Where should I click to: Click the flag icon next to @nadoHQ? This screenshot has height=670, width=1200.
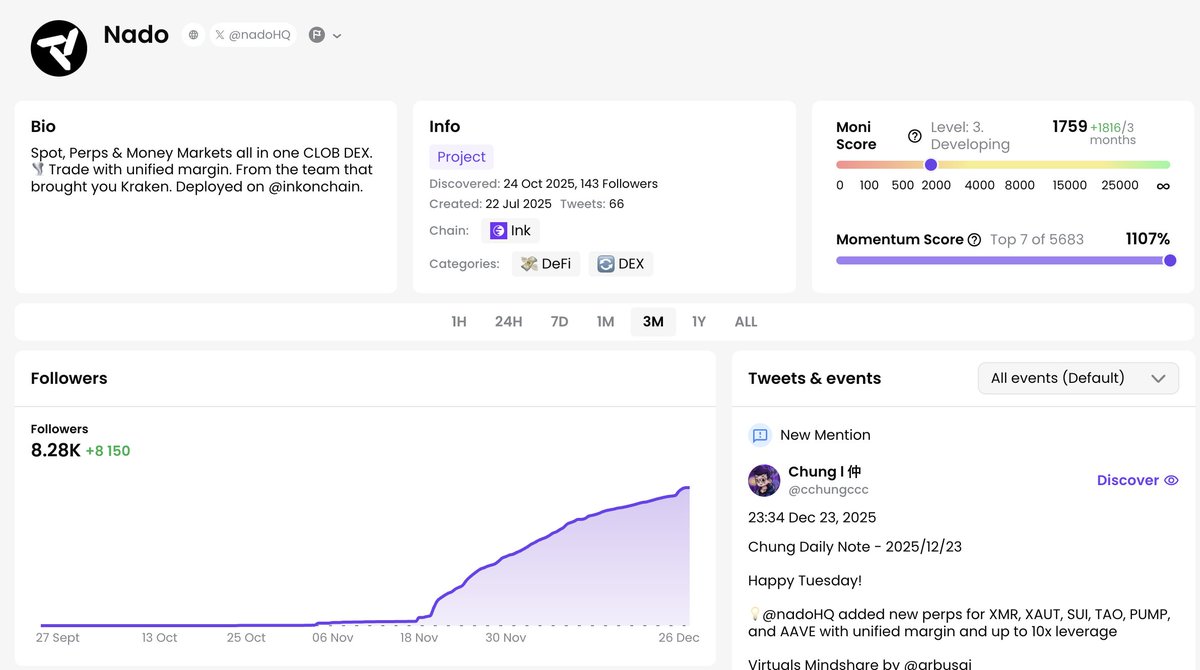point(317,35)
